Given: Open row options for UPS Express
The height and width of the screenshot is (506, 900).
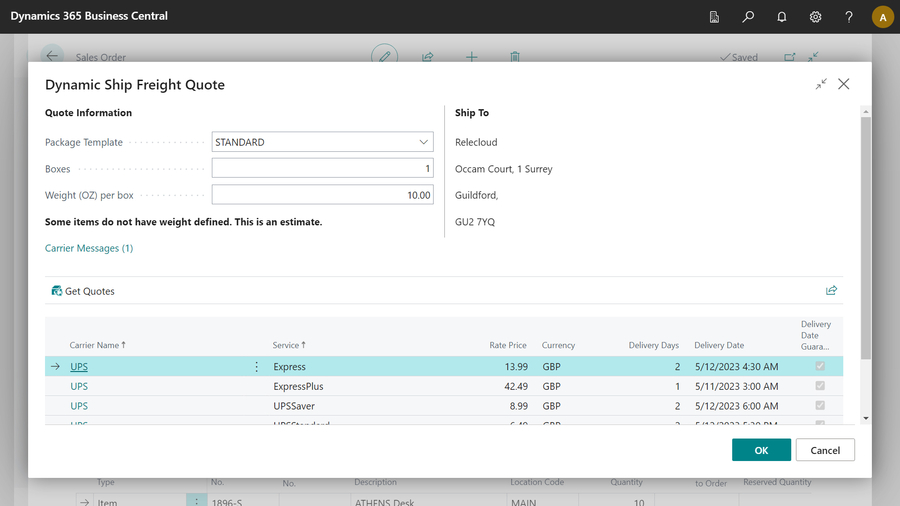Looking at the screenshot, I should click(257, 367).
